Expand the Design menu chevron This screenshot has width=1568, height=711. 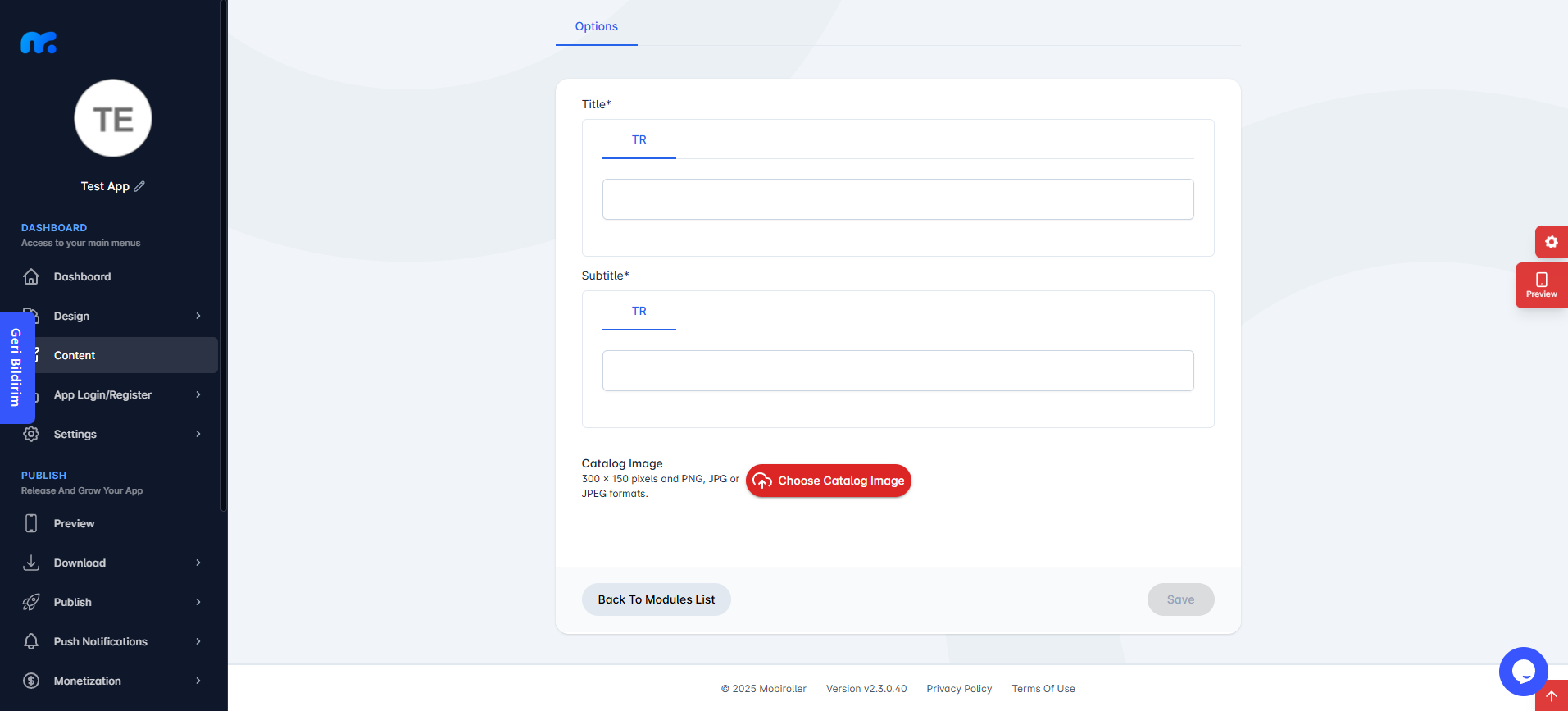pyautogui.click(x=198, y=316)
